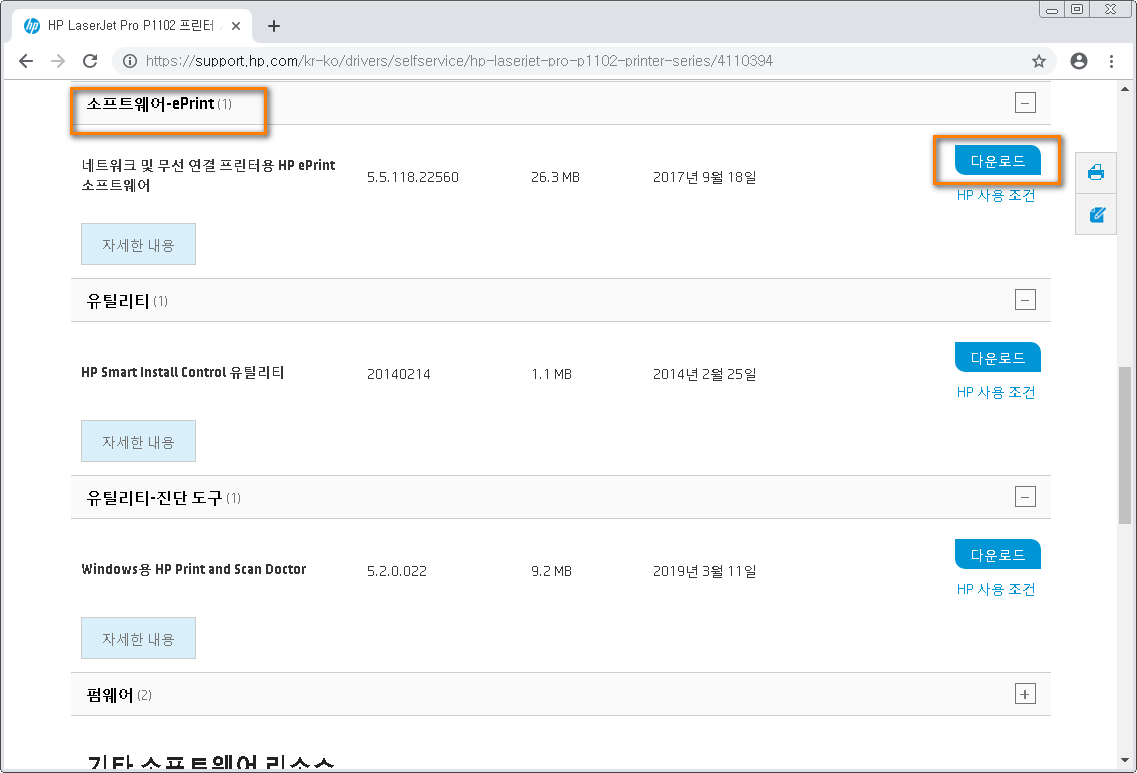Image resolution: width=1137 pixels, height=773 pixels.
Task: Collapse the 유틸리티-진단 도구 section
Action: click(1025, 497)
